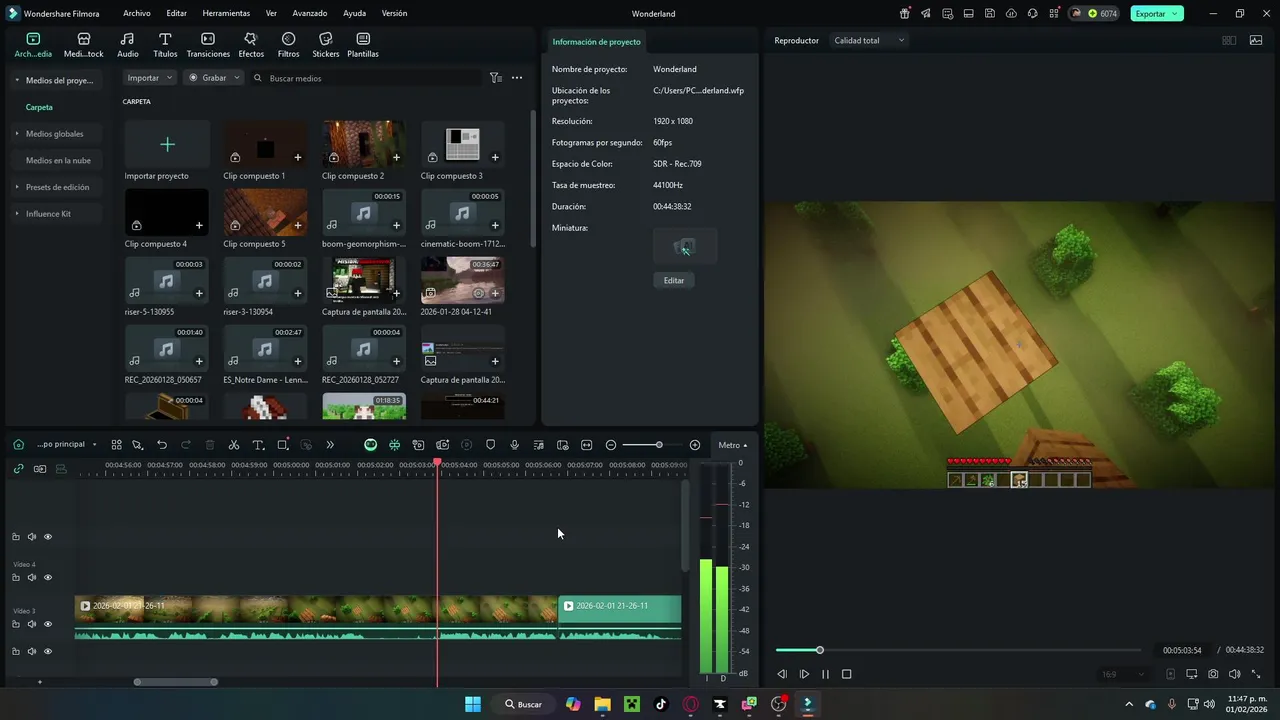
Task: Open the Filtros tab
Action: click(288, 45)
